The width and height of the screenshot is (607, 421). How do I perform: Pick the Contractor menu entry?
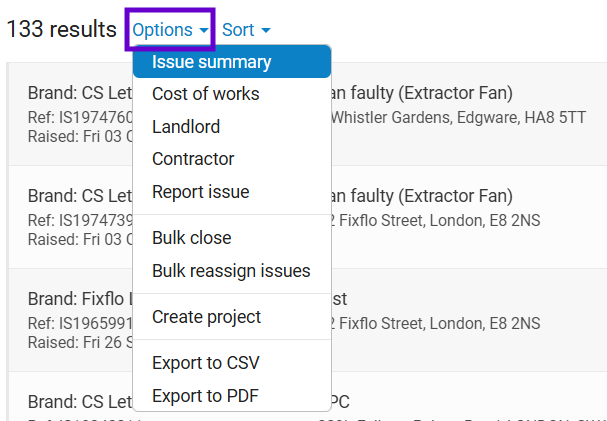(x=232, y=159)
